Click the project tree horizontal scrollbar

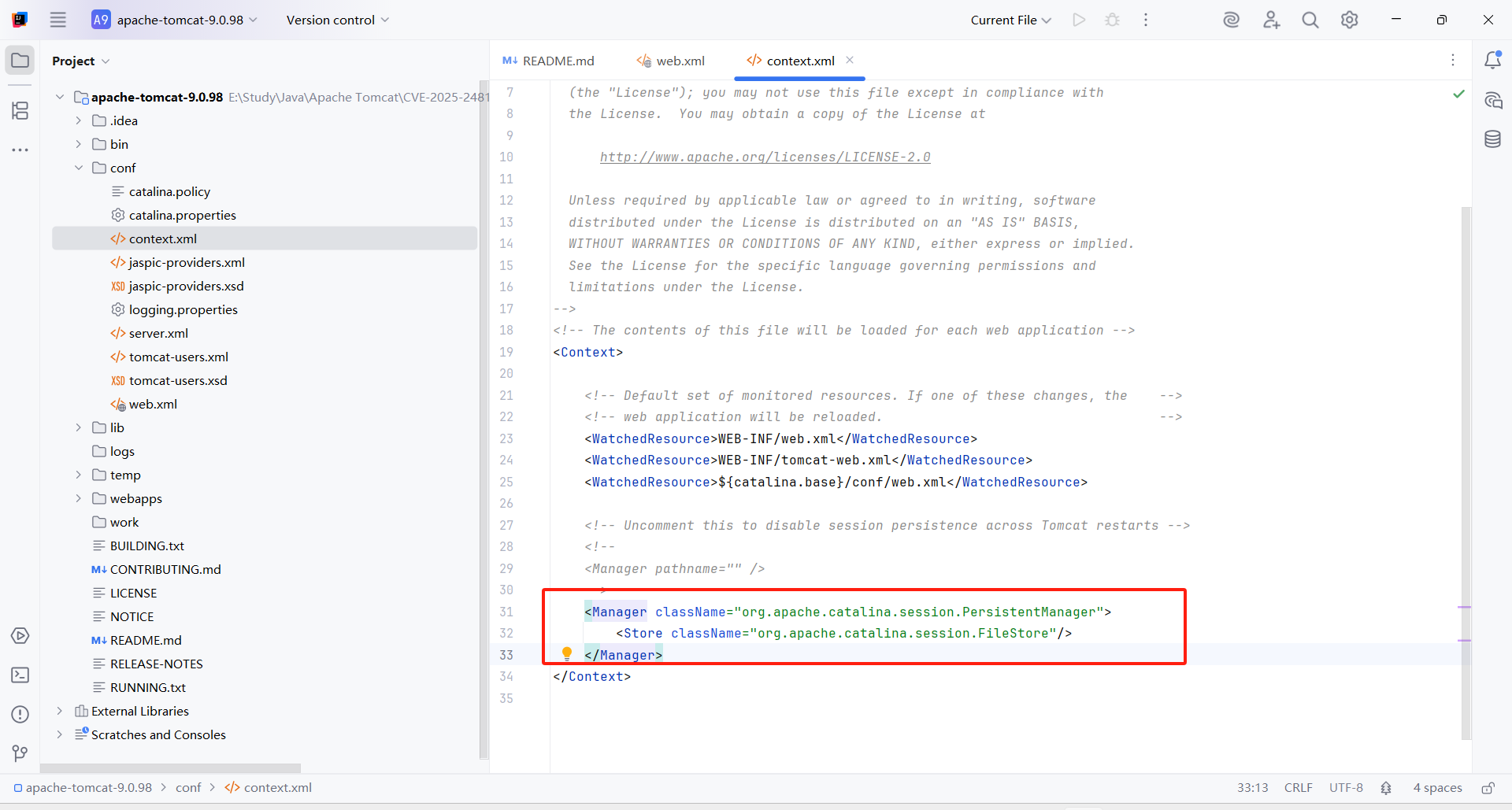[x=170, y=767]
